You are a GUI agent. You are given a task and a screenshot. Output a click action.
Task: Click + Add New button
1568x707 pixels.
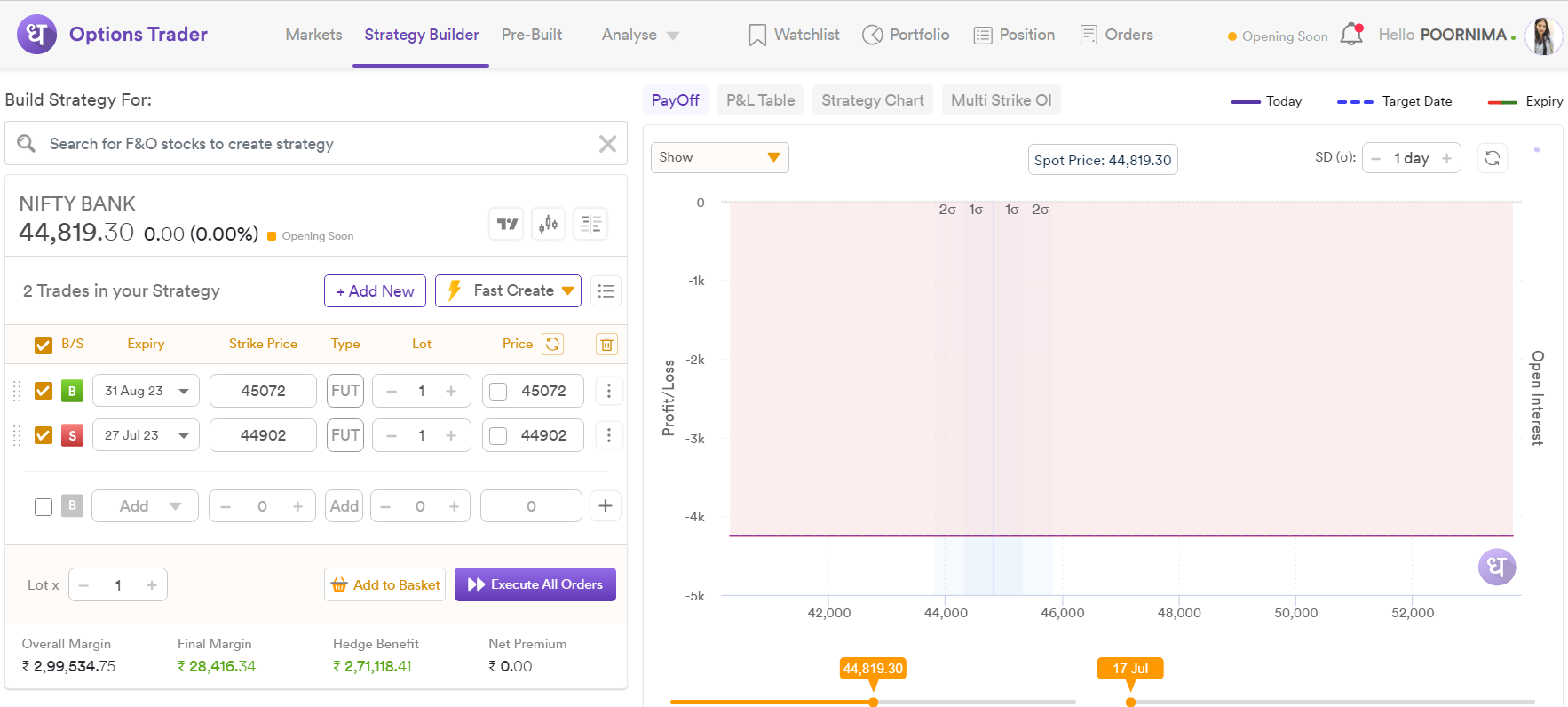pos(375,291)
